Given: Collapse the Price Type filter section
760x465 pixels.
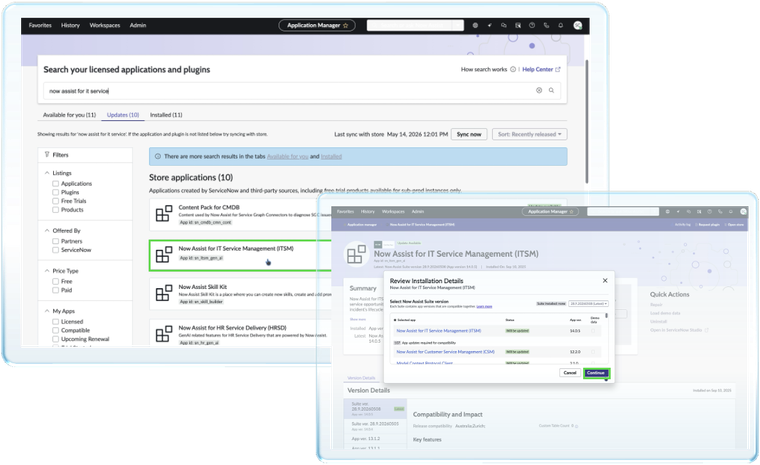Looking at the screenshot, I should point(47,271).
